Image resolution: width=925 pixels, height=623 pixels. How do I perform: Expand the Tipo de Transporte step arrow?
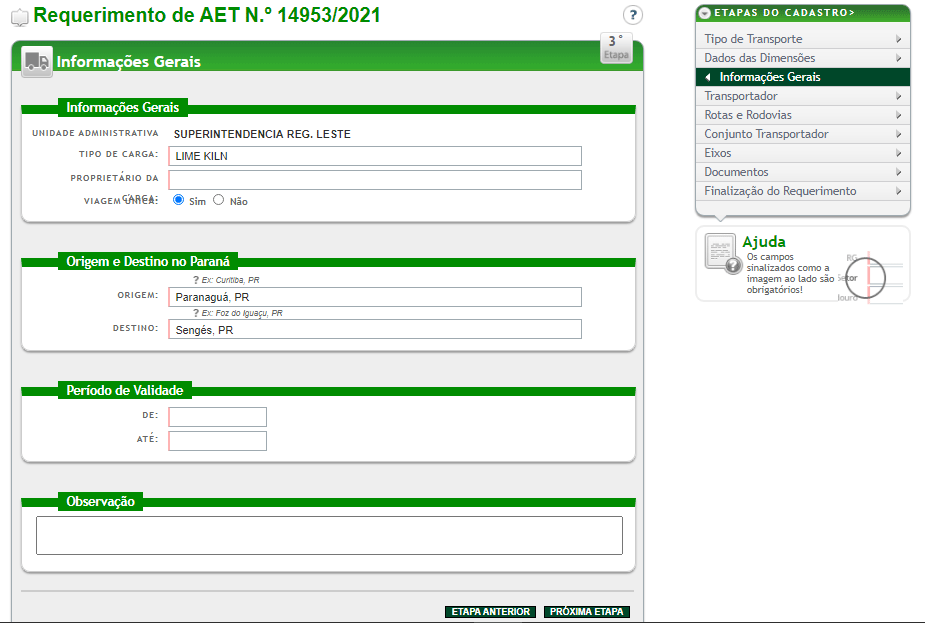(x=899, y=39)
